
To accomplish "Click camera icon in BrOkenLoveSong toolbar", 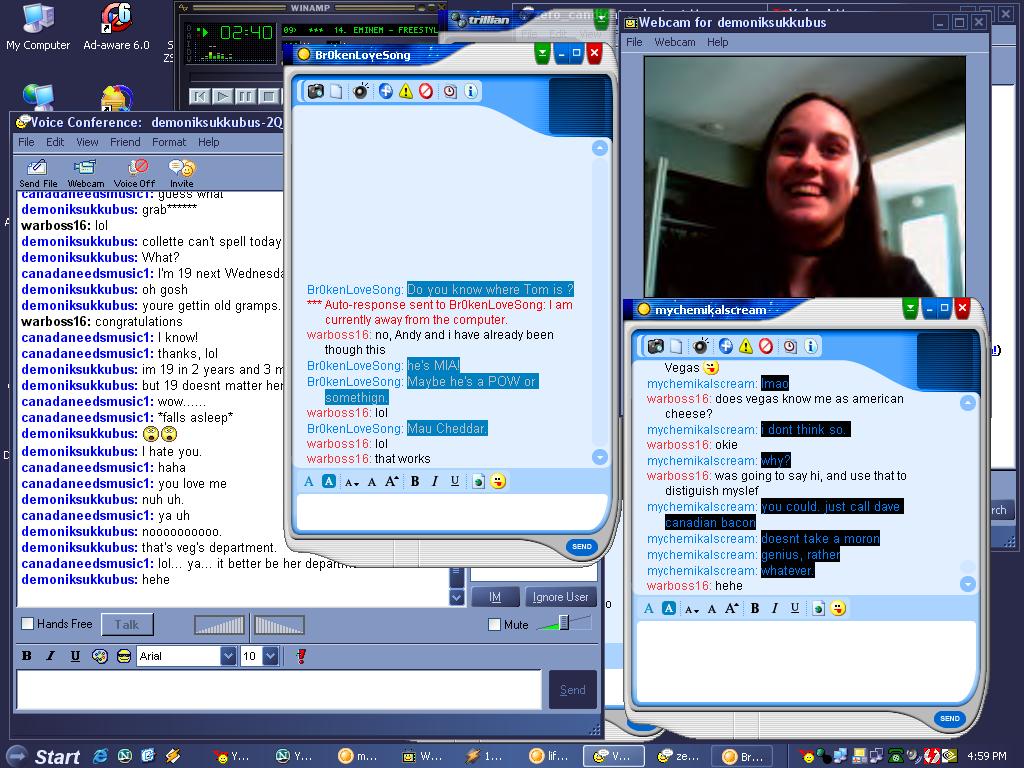I will [315, 91].
